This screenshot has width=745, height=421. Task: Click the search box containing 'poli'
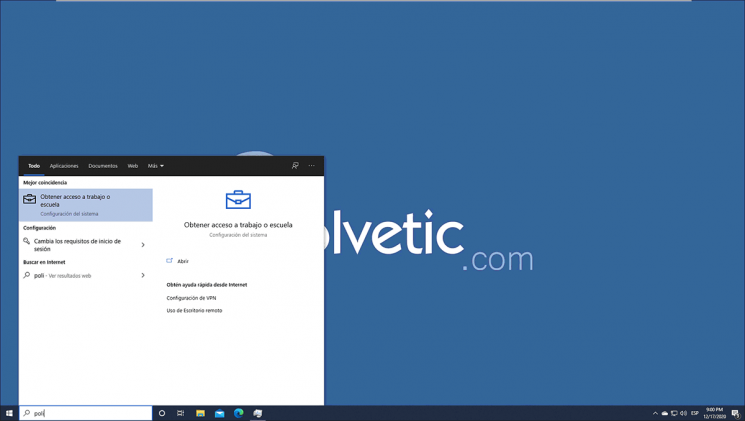(x=86, y=413)
